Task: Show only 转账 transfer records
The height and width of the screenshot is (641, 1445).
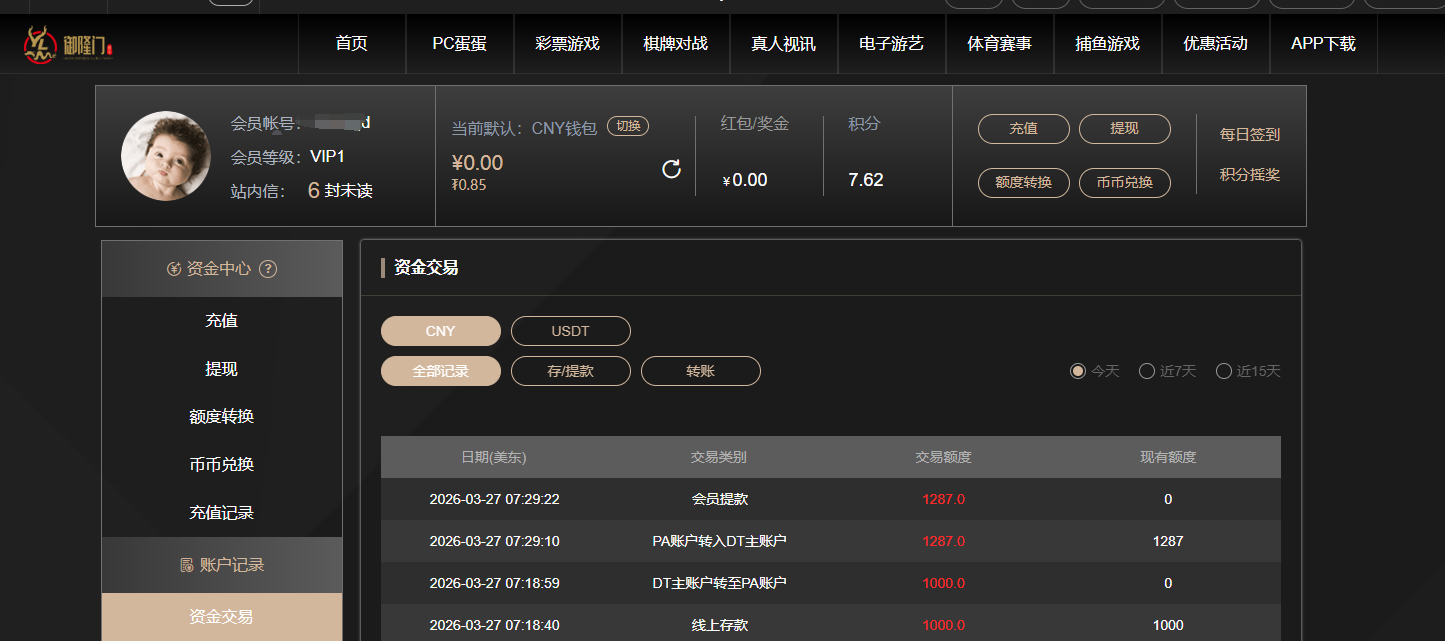Action: 700,371
